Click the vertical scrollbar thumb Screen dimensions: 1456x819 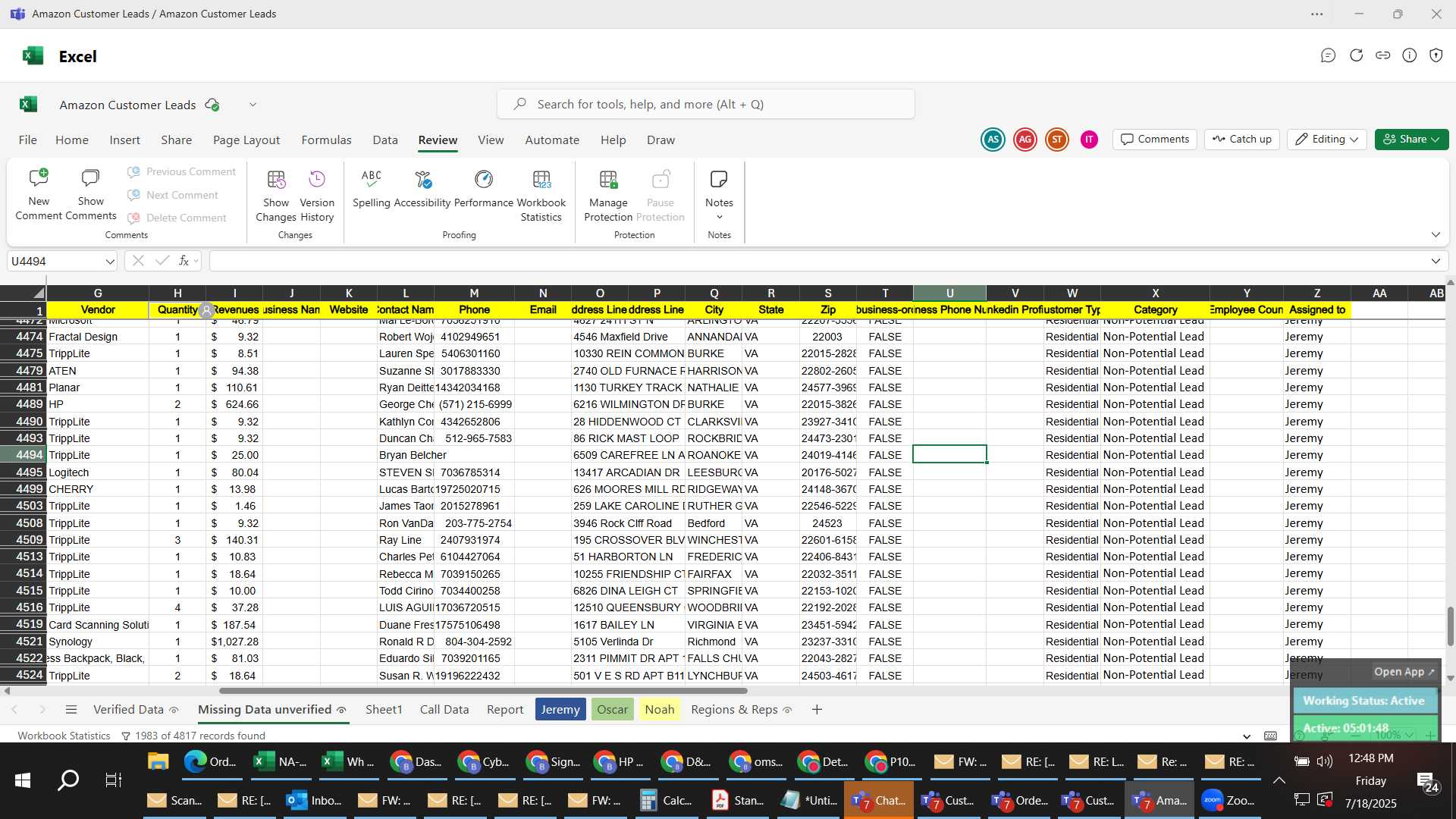click(x=1450, y=626)
